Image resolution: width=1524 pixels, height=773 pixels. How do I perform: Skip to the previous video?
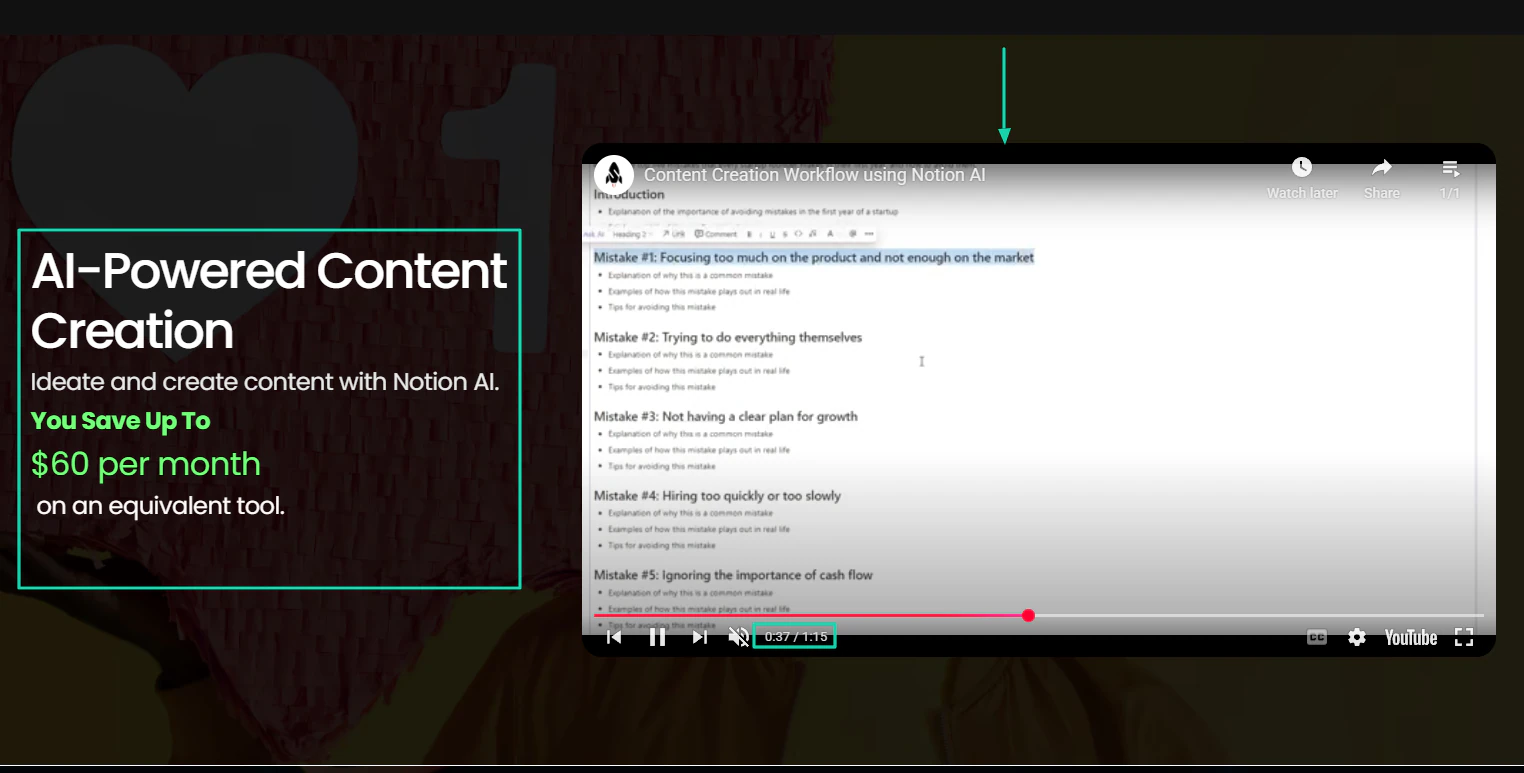[615, 637]
